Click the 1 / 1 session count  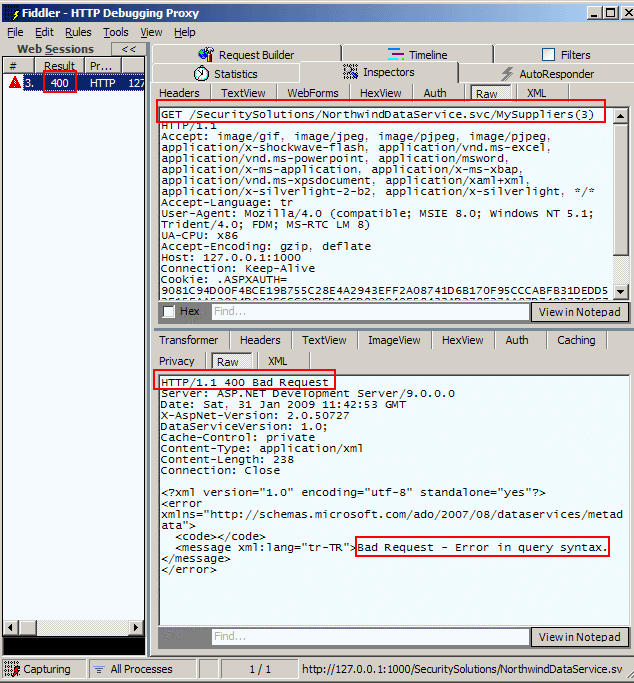coord(260,669)
